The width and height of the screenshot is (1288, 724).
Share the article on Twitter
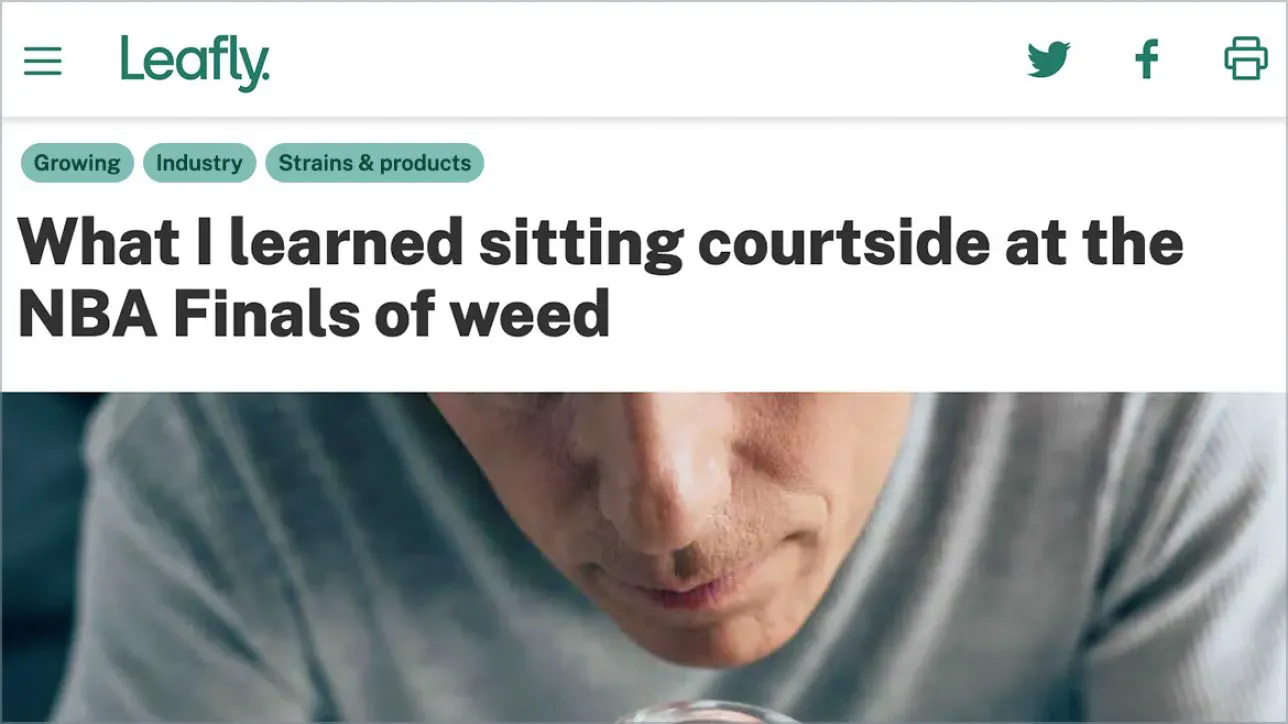1049,59
